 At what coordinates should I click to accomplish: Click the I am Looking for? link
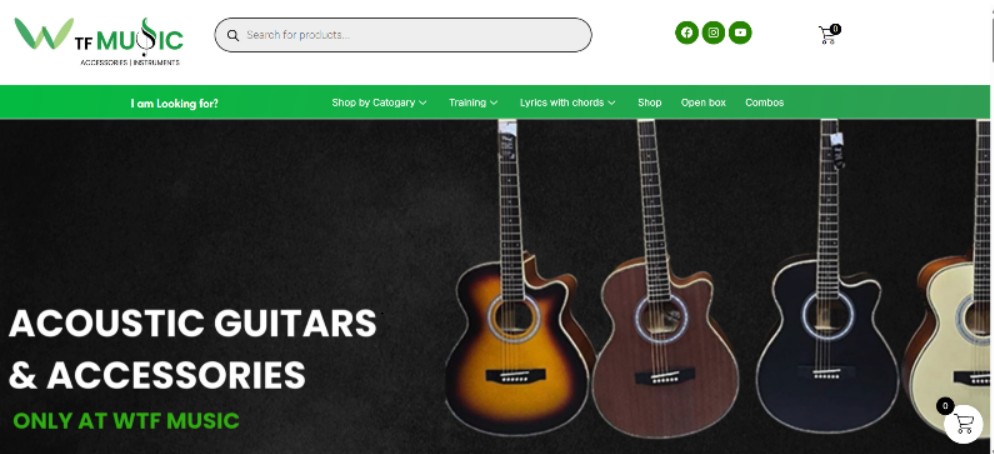pos(174,103)
